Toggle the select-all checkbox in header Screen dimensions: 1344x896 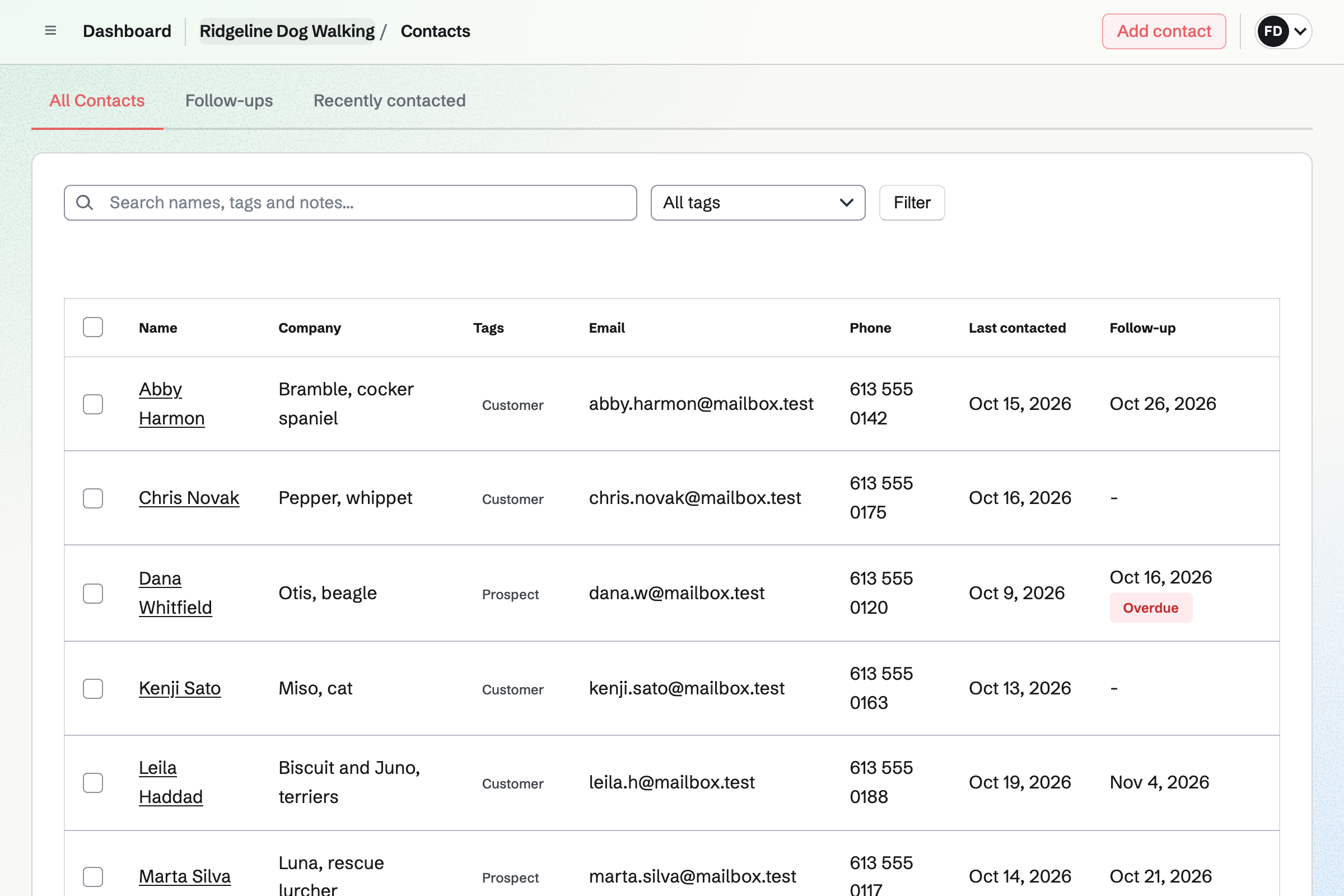pos(92,328)
